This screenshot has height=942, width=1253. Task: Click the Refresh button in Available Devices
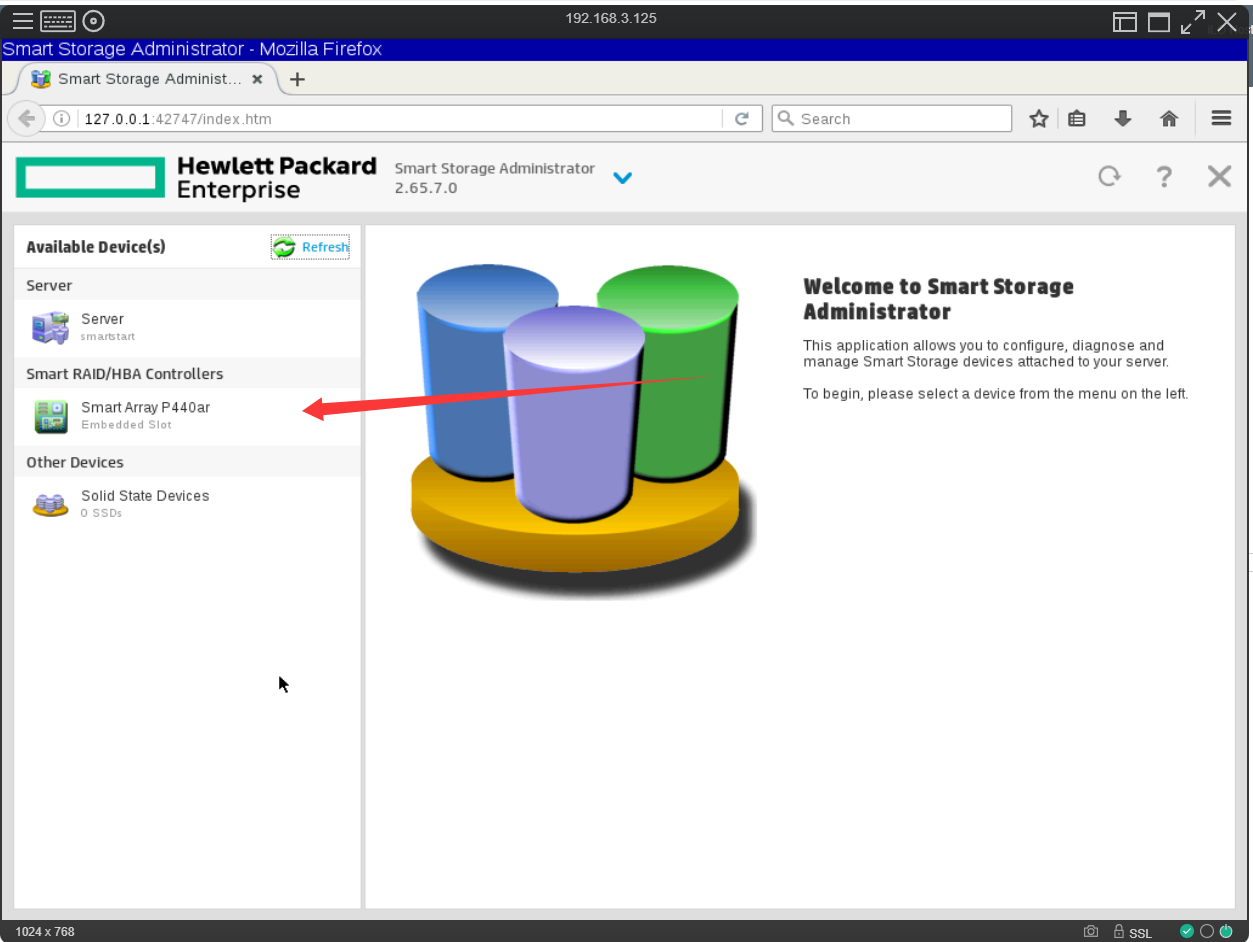point(310,247)
